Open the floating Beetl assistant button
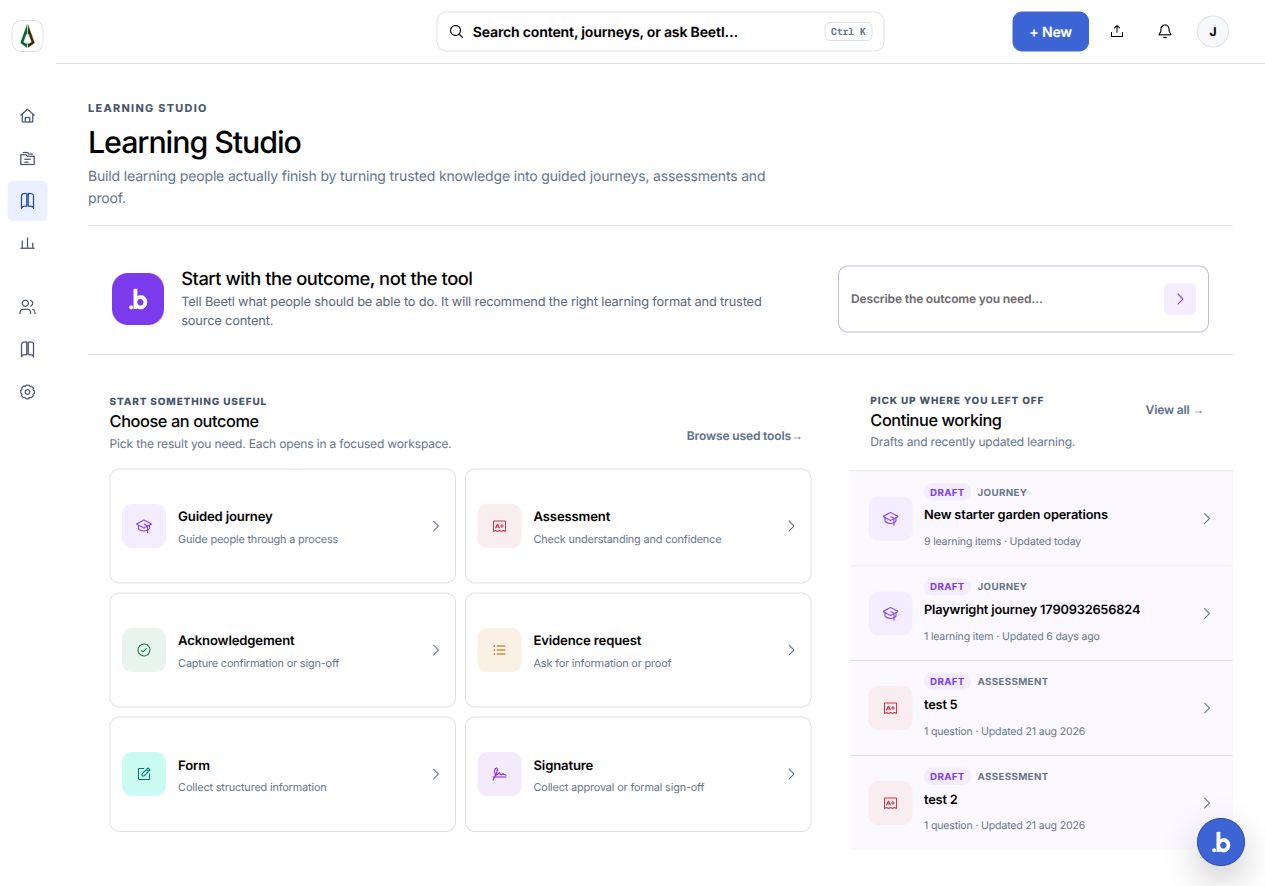Viewport: 1265px width, 886px height. pyautogui.click(x=1221, y=842)
